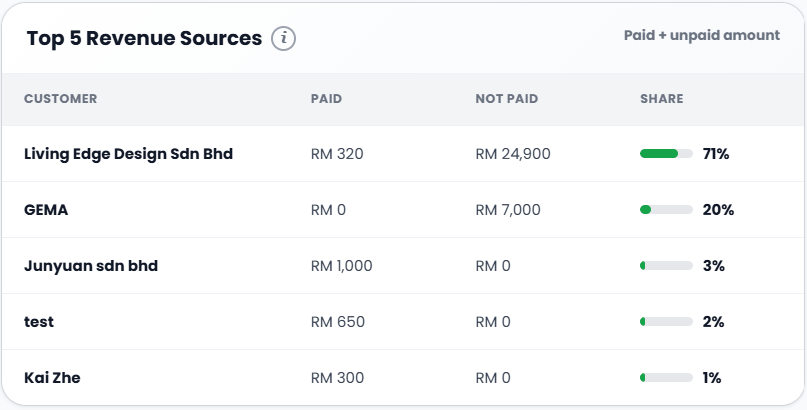The height and width of the screenshot is (410, 807).
Task: Click the 3% share bar for Junyuan
Action: click(666, 265)
